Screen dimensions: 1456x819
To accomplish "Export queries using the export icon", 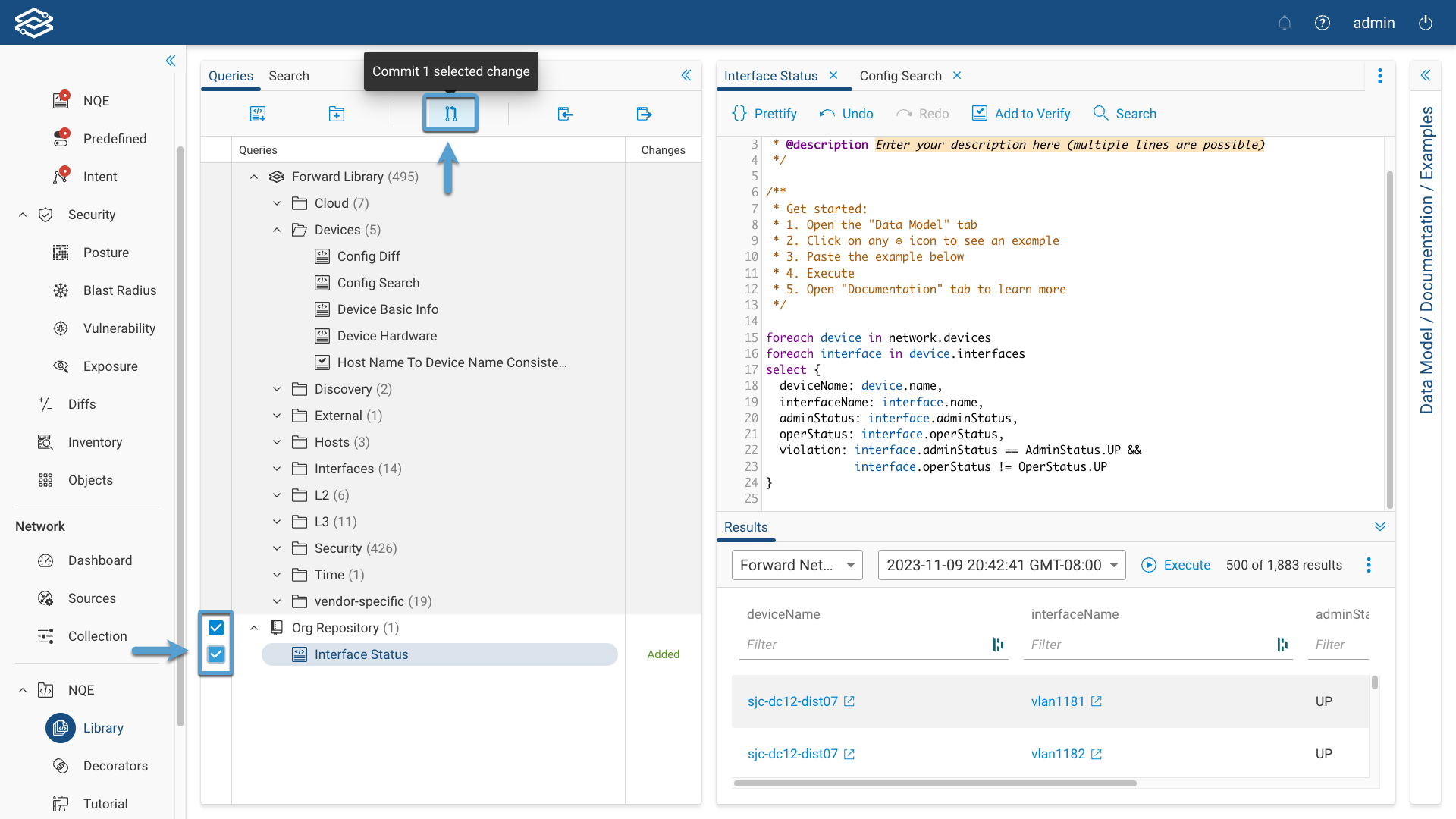I will point(644,114).
